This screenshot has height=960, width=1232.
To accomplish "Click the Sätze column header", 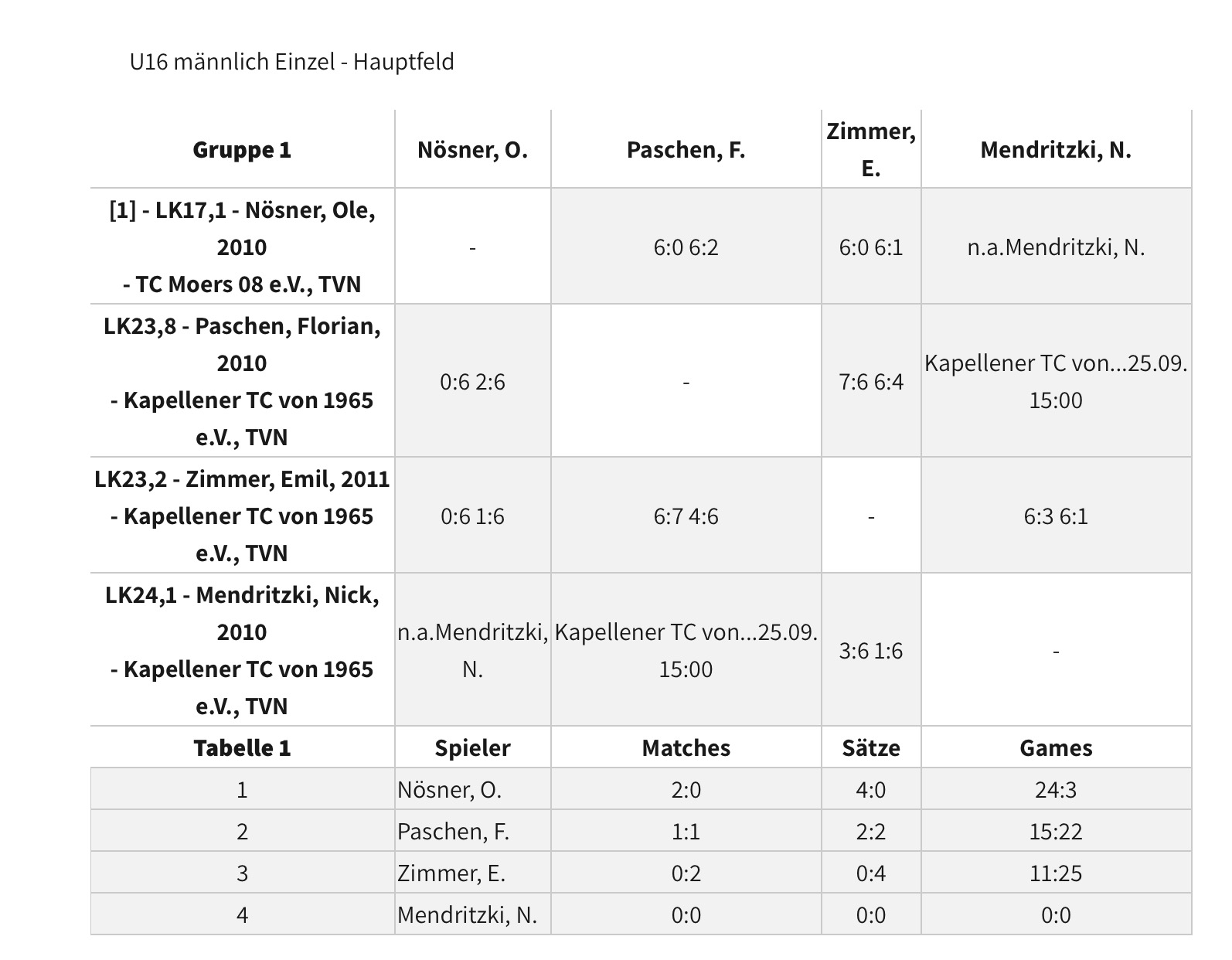I will (x=870, y=748).
